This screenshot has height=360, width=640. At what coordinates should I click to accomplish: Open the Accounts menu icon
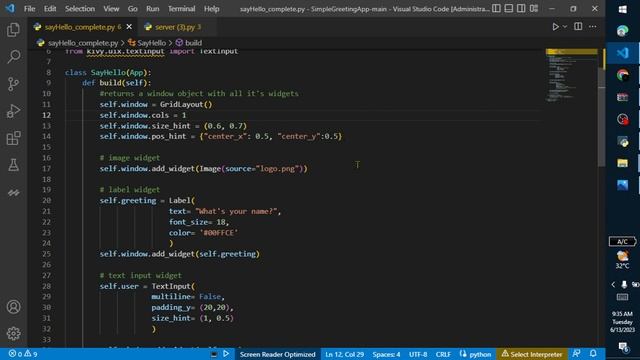point(13,307)
